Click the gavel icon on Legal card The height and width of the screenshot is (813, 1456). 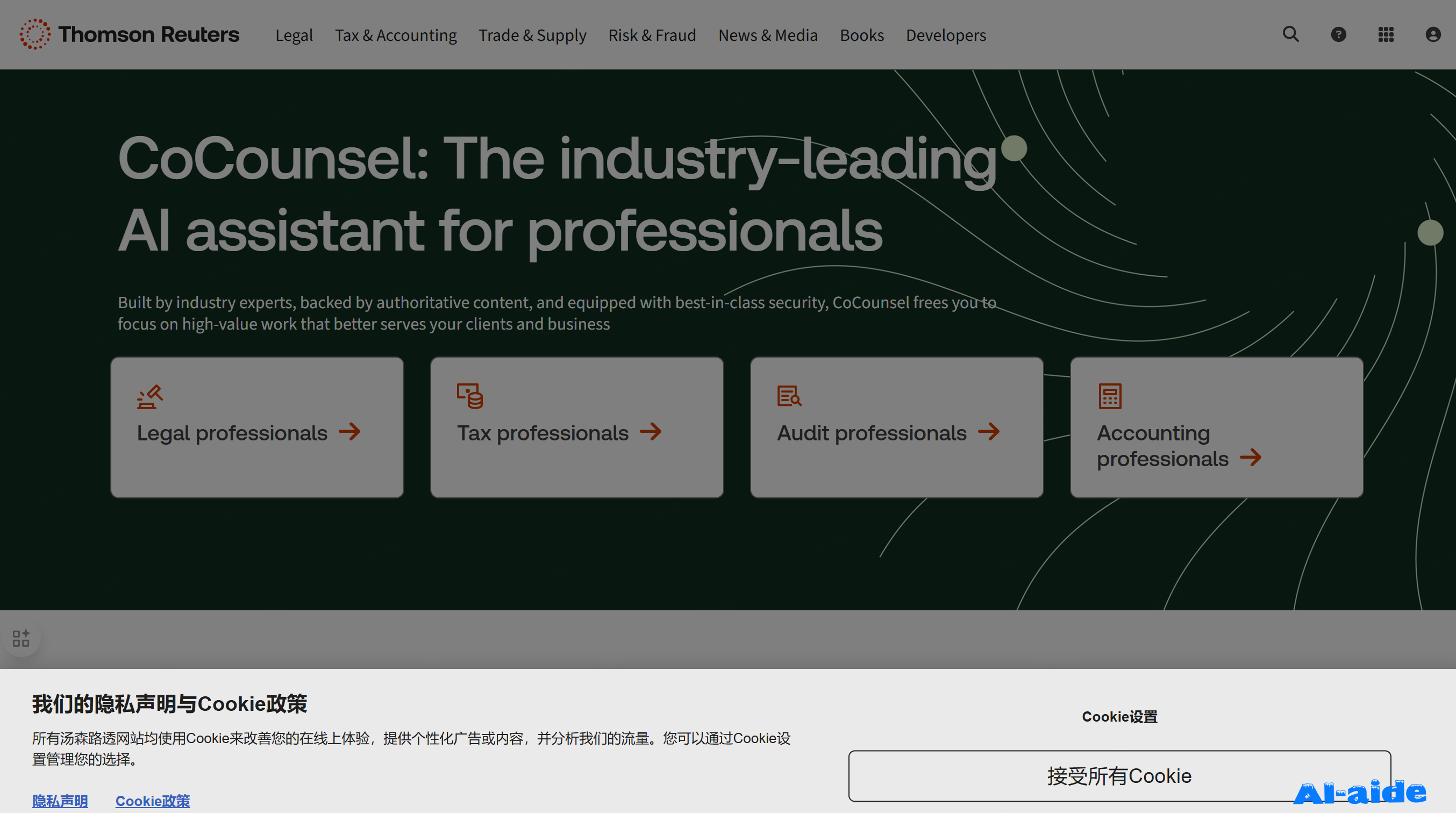tap(150, 396)
